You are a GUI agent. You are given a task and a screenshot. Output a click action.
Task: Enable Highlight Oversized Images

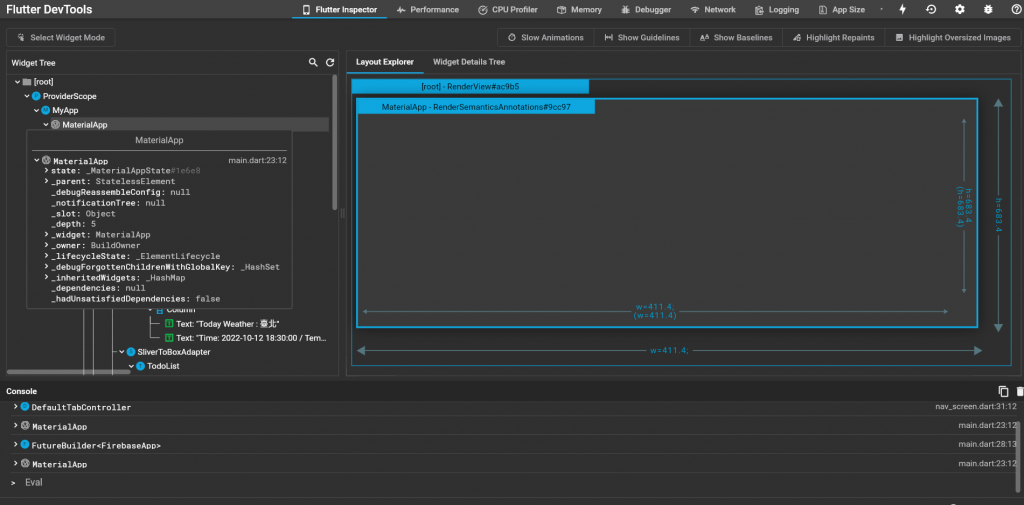[953, 37]
